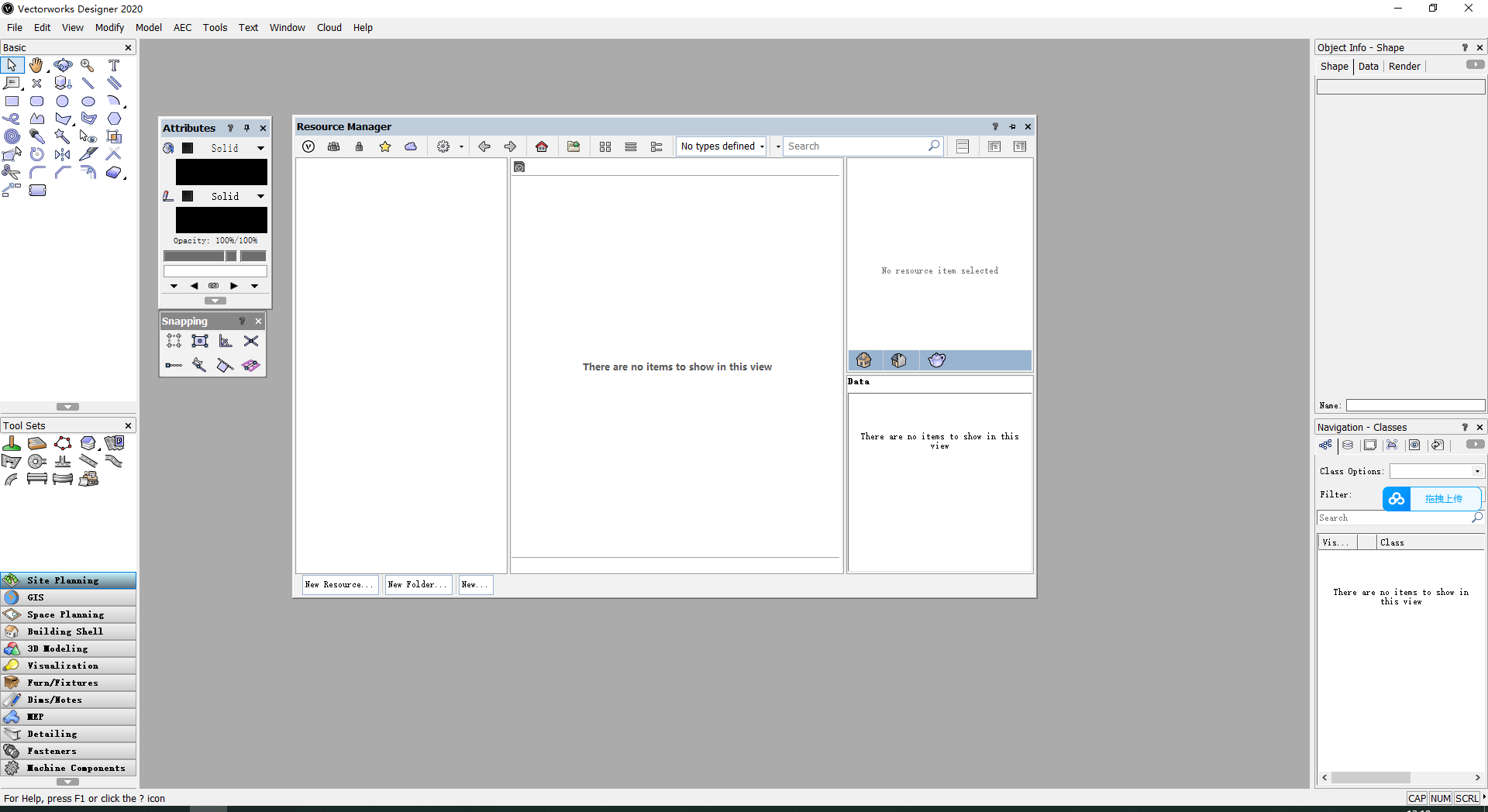The height and width of the screenshot is (812, 1488).
Task: Open the AEC menu
Action: click(182, 27)
